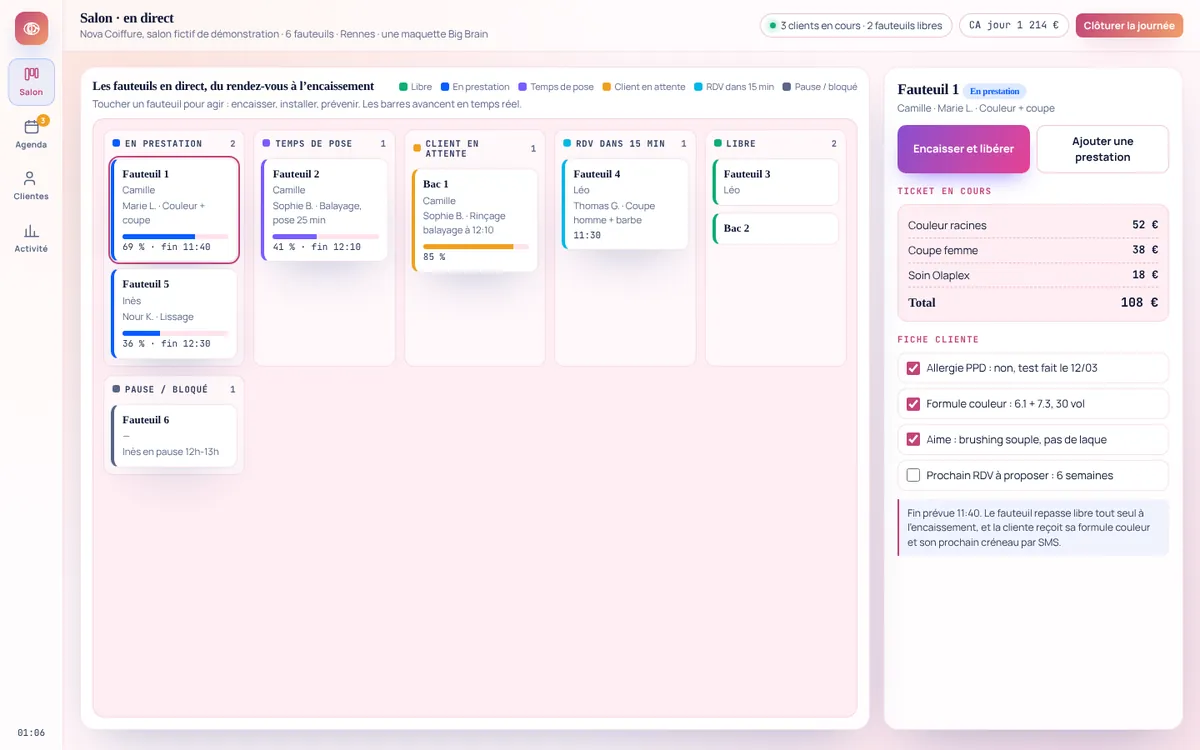Click the EN PRESTATION column header

tap(174, 143)
